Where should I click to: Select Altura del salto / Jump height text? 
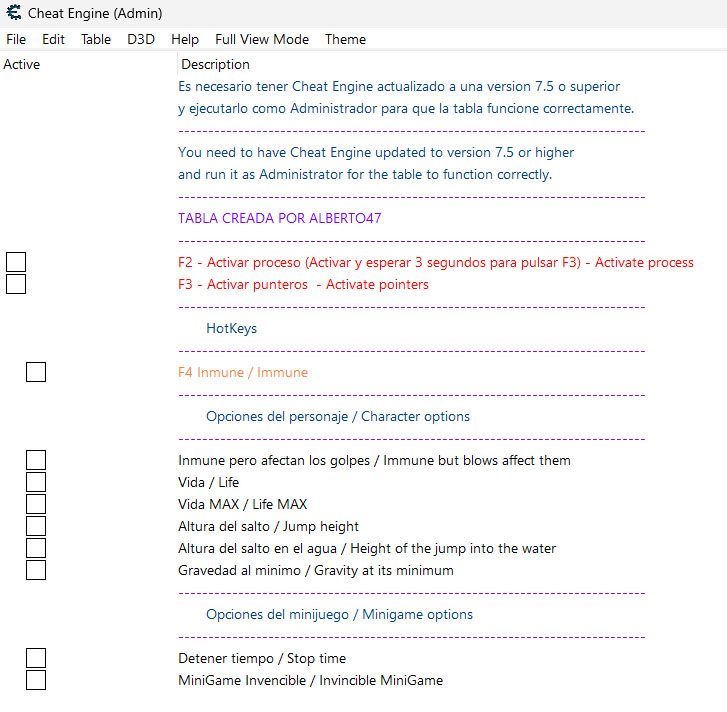coord(268,527)
